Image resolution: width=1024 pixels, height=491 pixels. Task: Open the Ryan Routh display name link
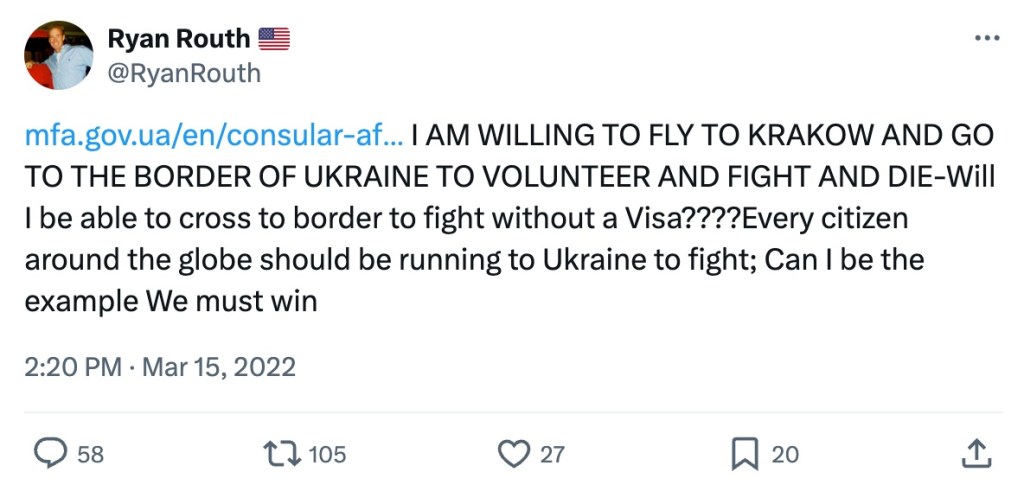(179, 39)
